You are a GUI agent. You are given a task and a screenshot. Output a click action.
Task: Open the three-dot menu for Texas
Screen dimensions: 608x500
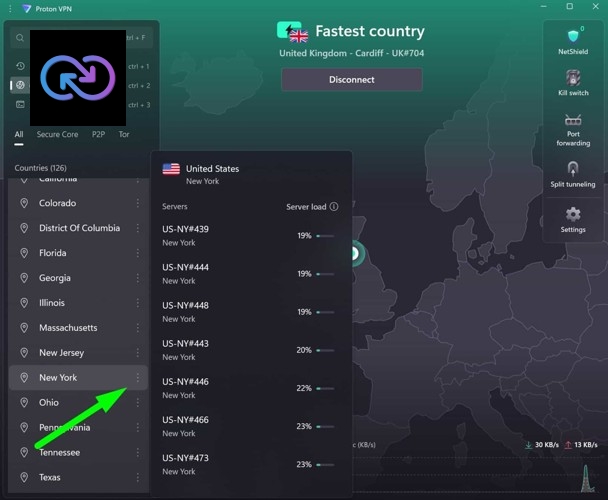click(x=138, y=477)
